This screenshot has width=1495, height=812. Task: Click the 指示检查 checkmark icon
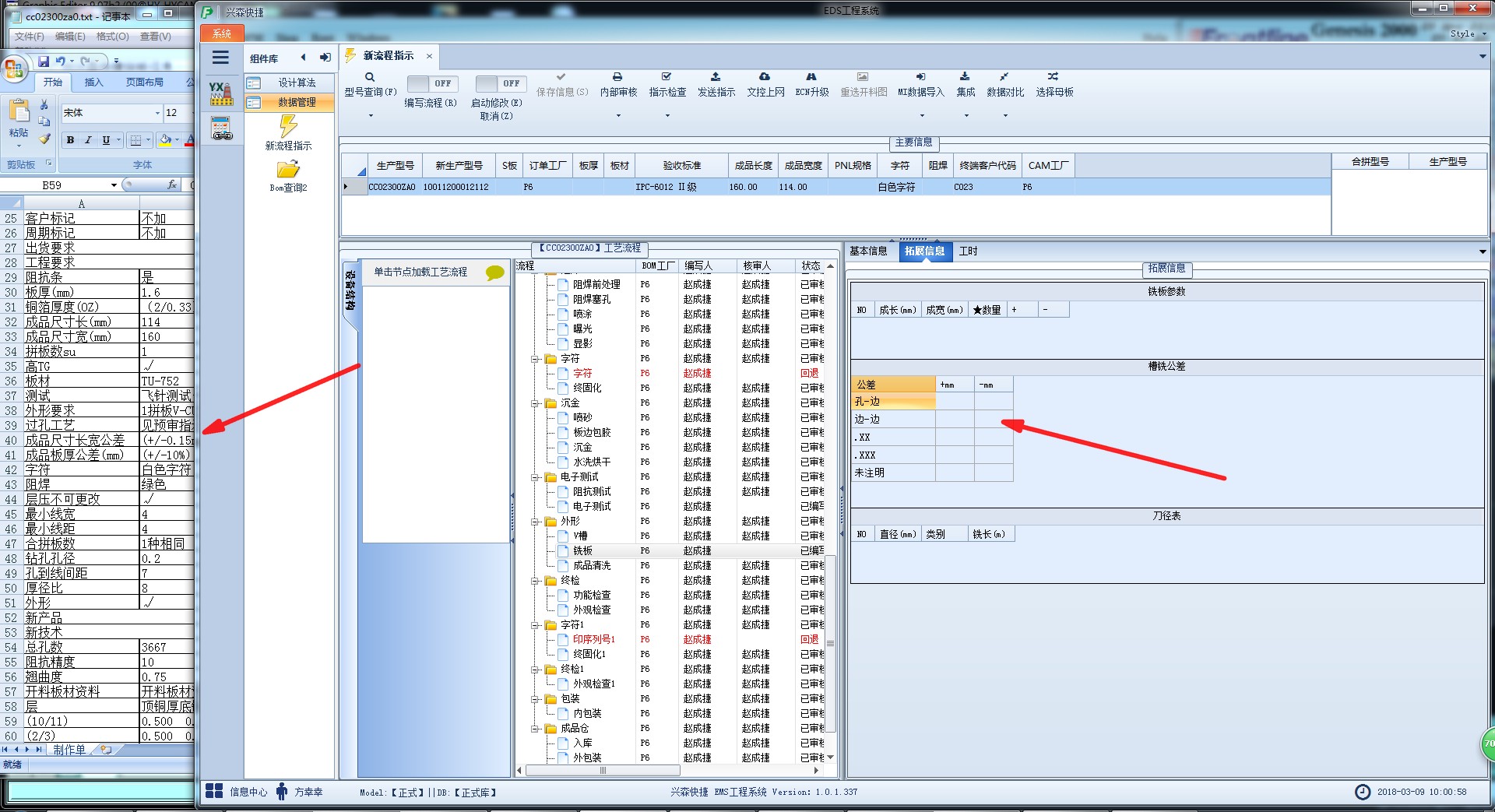pos(667,77)
